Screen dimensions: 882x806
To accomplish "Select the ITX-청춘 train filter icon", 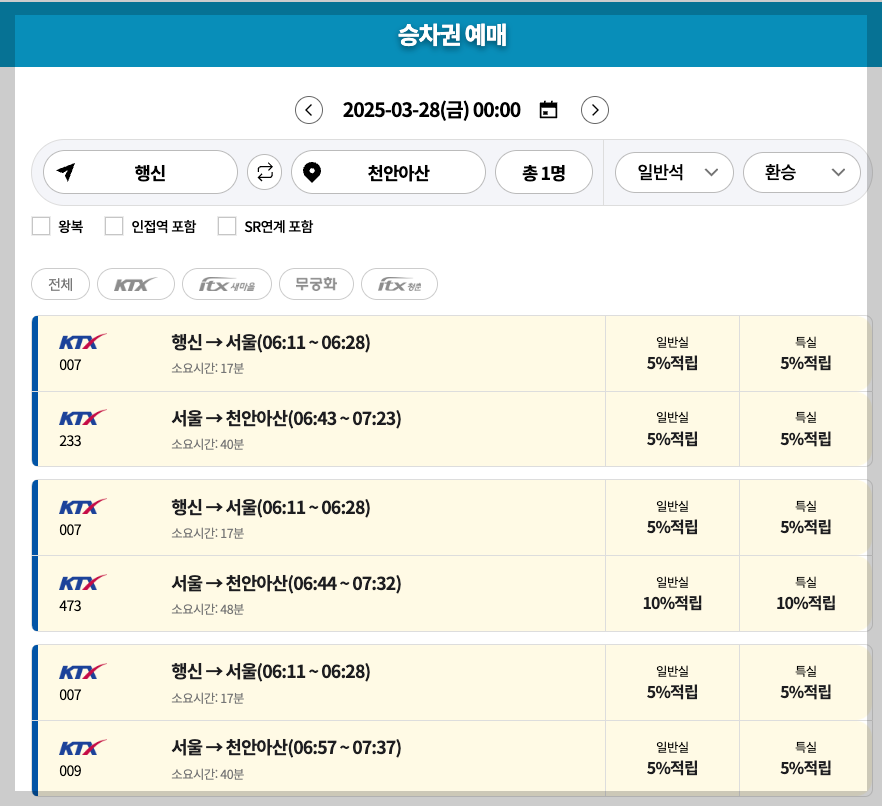I will point(399,283).
